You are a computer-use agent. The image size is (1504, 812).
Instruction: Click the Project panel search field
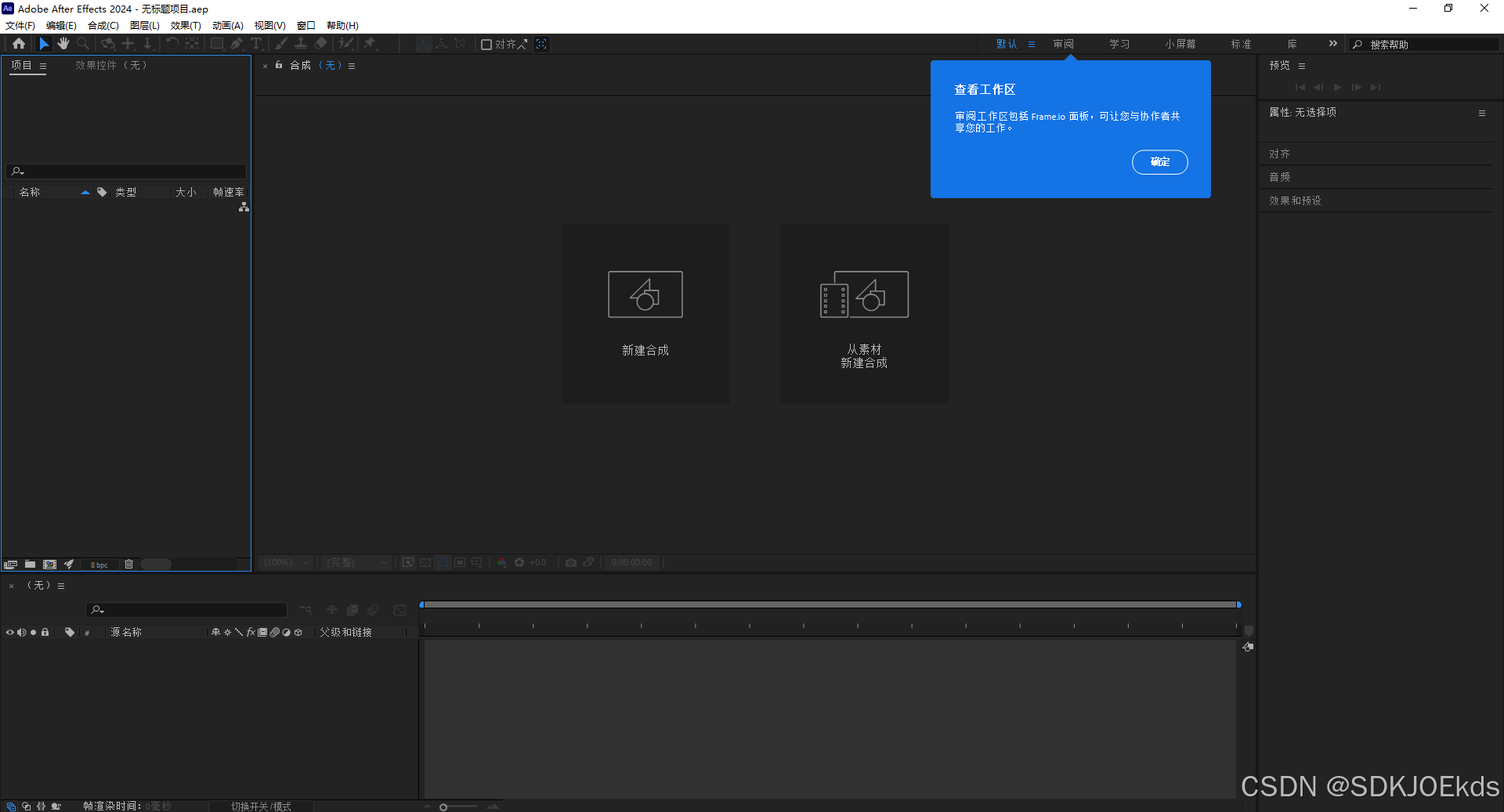point(126,171)
